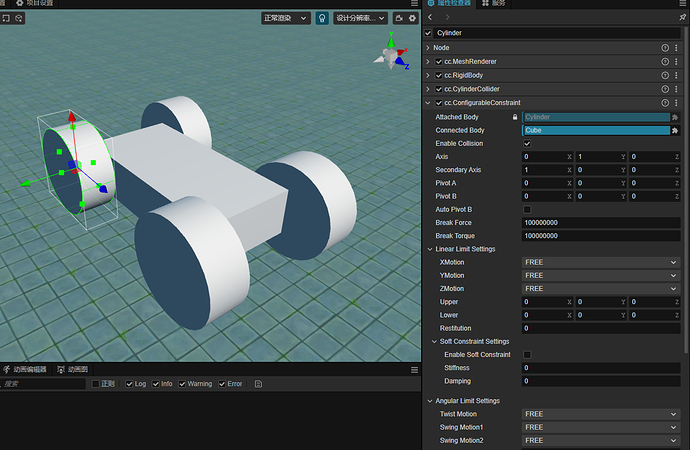Image resolution: width=690 pixels, height=450 pixels.
Task: Expand the Node section
Action: pyautogui.click(x=428, y=48)
